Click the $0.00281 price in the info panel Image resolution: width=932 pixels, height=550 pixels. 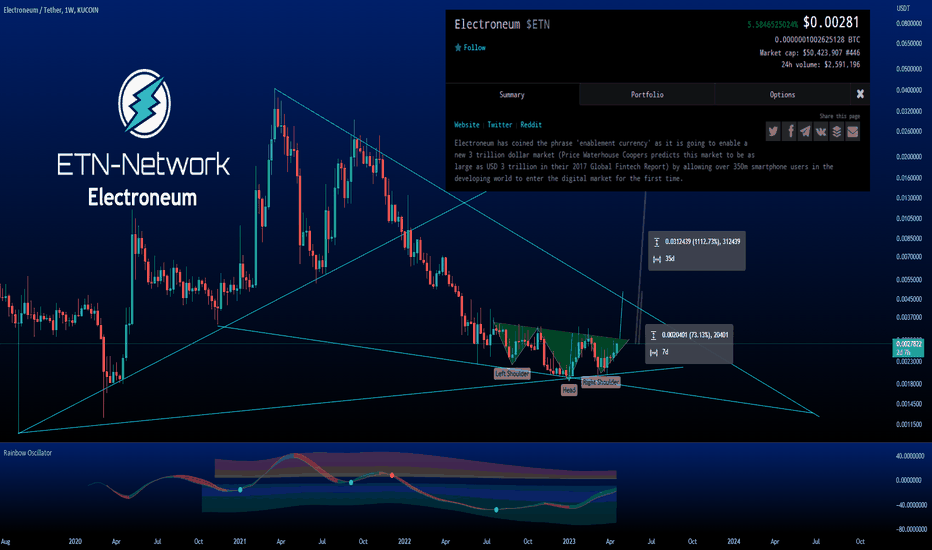[831, 23]
